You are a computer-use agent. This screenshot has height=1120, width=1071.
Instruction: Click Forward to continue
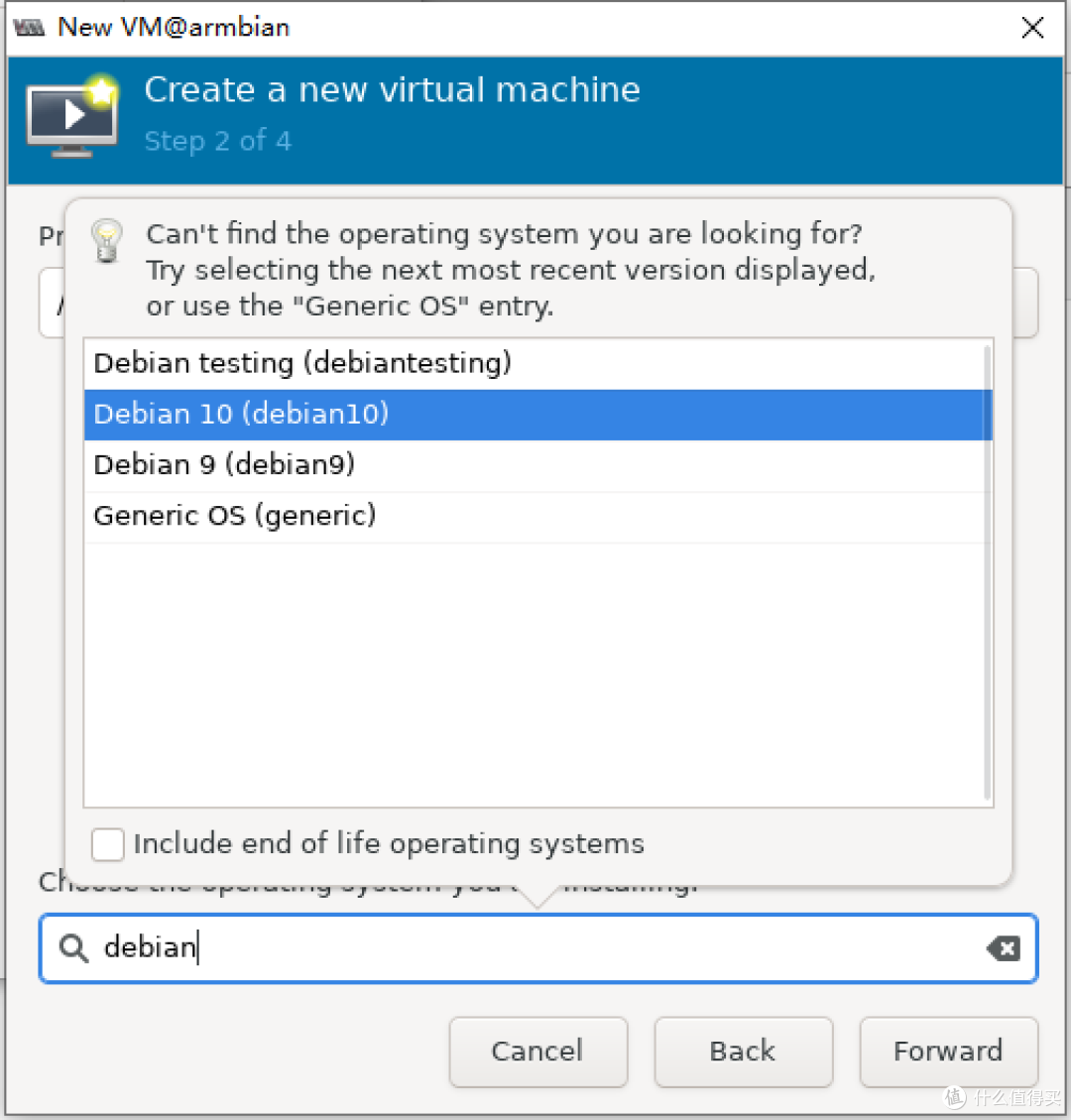coord(948,1052)
